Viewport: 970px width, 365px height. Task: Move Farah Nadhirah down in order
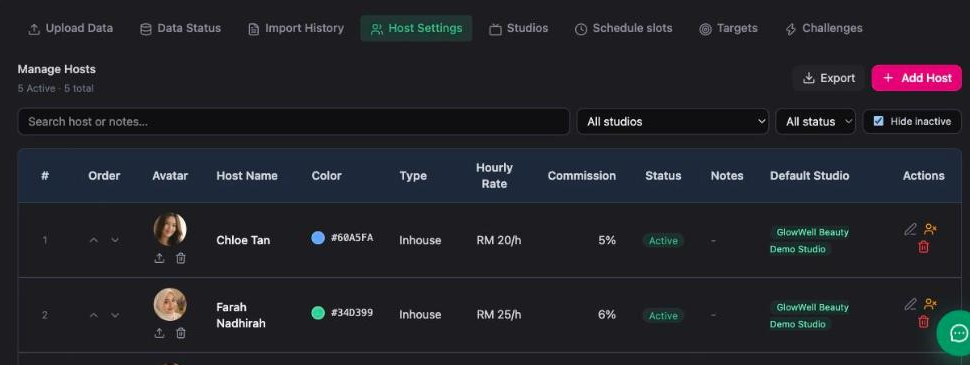click(x=115, y=315)
